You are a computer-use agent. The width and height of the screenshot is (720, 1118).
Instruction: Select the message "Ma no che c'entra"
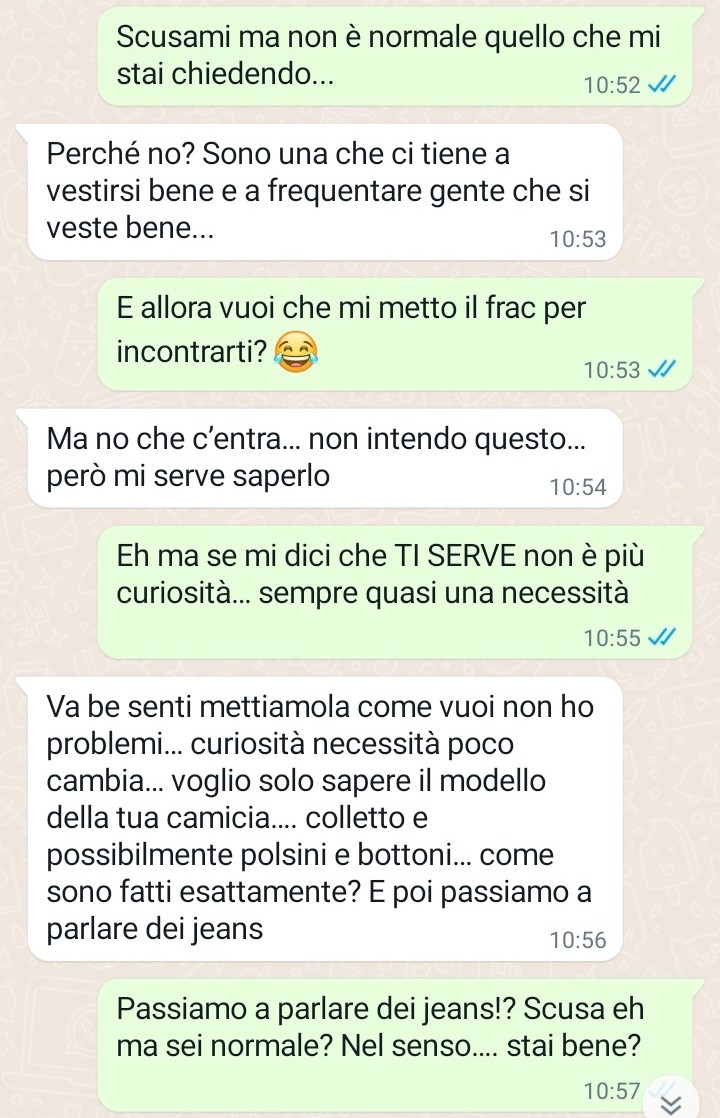click(x=324, y=458)
